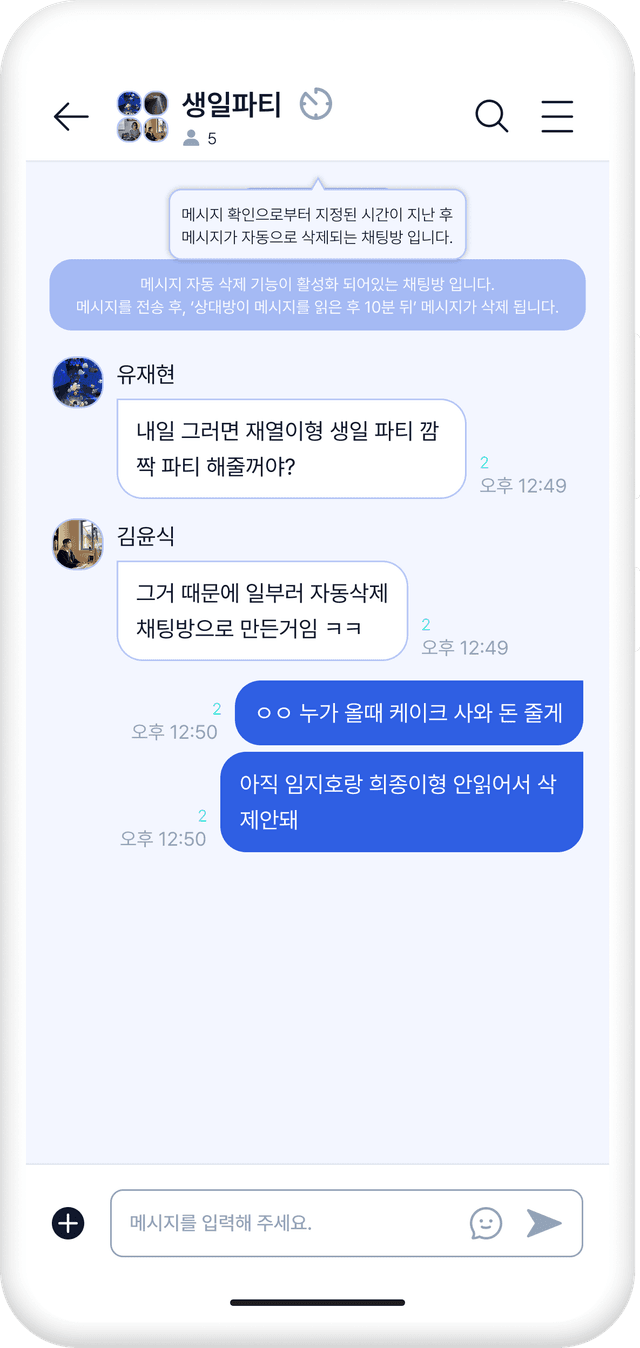Tap the search icon to find messages

pos(491,116)
